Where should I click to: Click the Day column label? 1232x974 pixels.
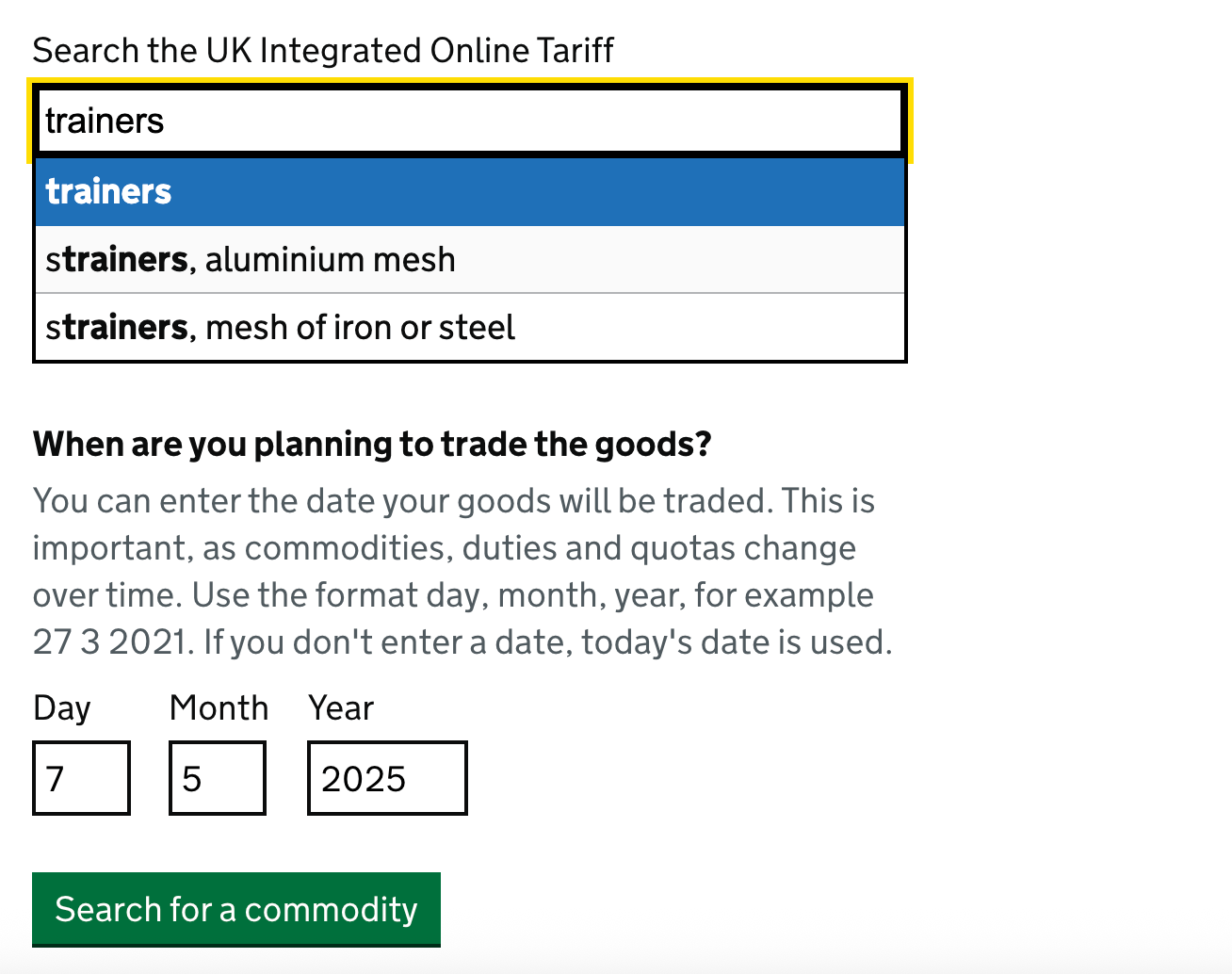pyautogui.click(x=62, y=707)
